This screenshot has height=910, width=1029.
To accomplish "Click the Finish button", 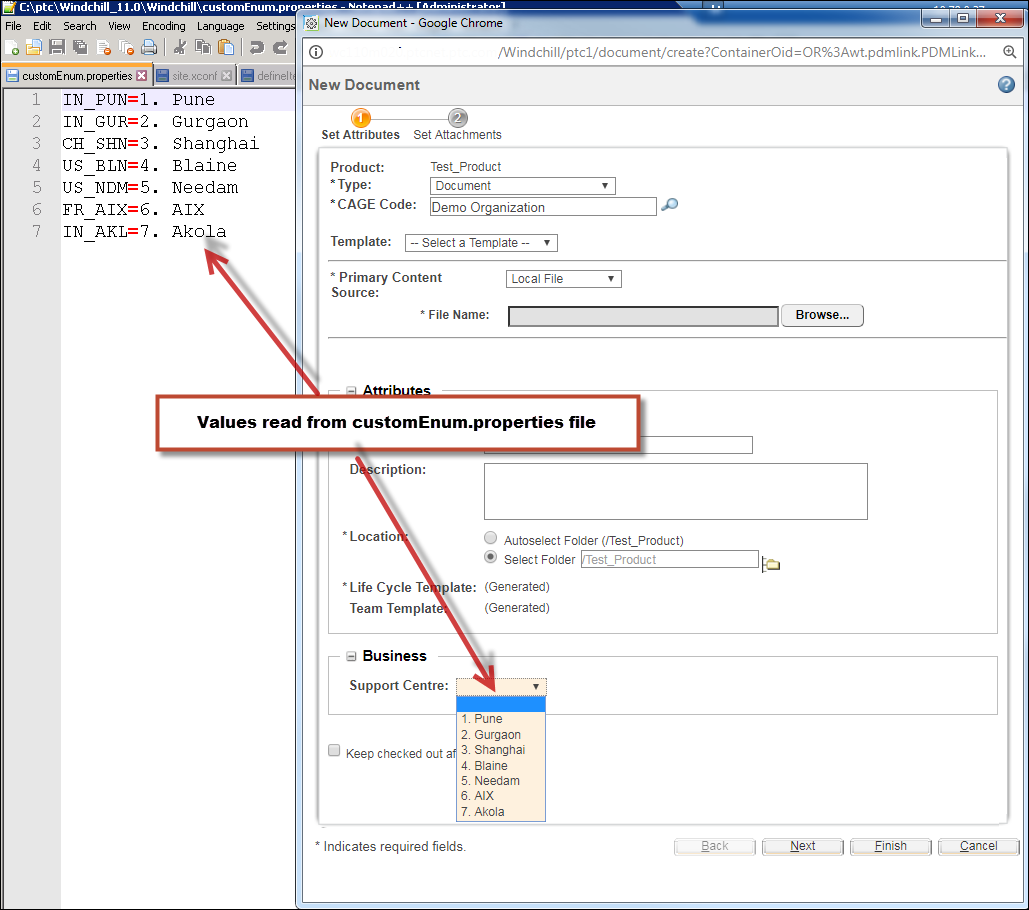I will click(x=889, y=846).
